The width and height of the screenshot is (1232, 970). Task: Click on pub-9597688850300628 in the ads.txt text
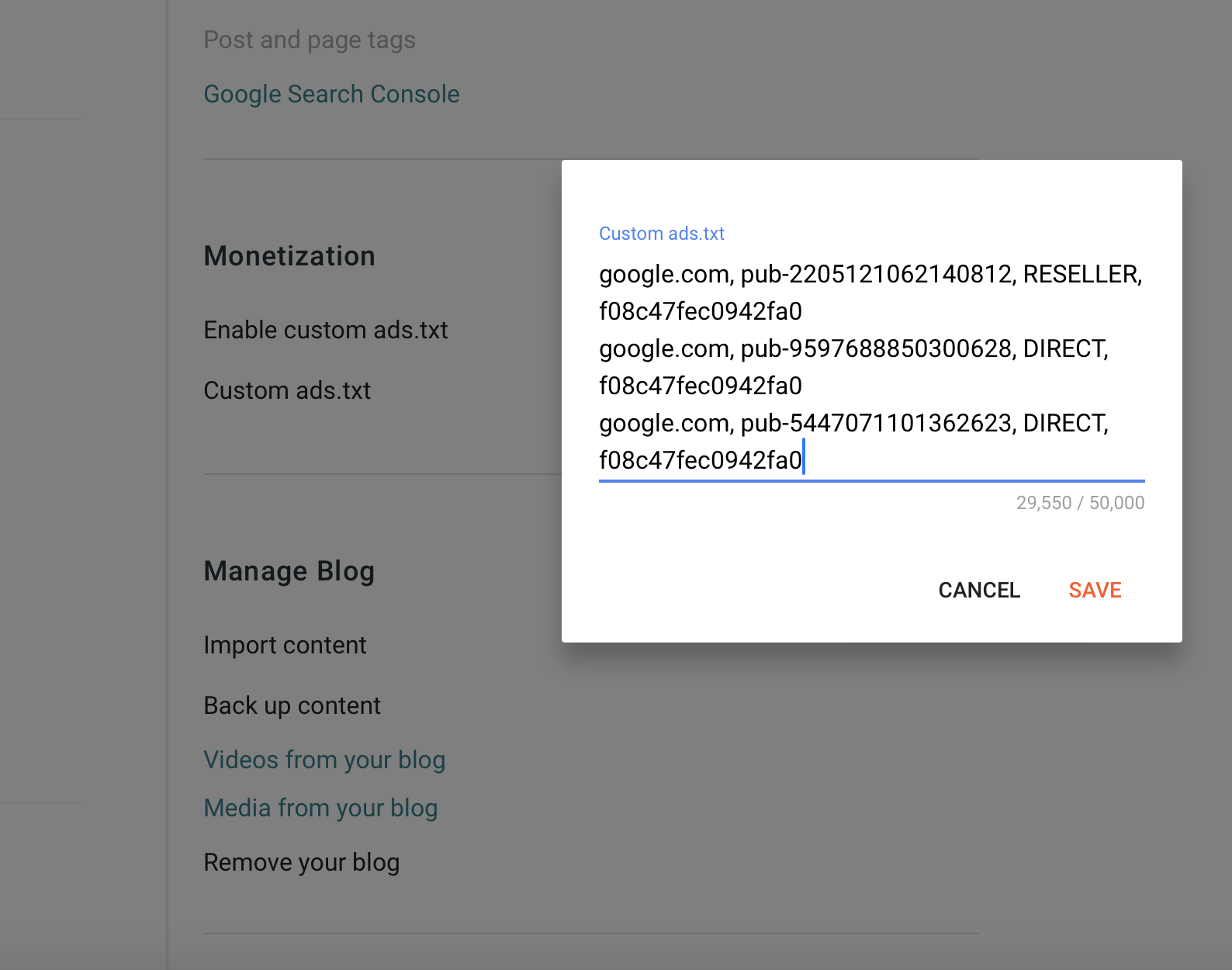(877, 348)
